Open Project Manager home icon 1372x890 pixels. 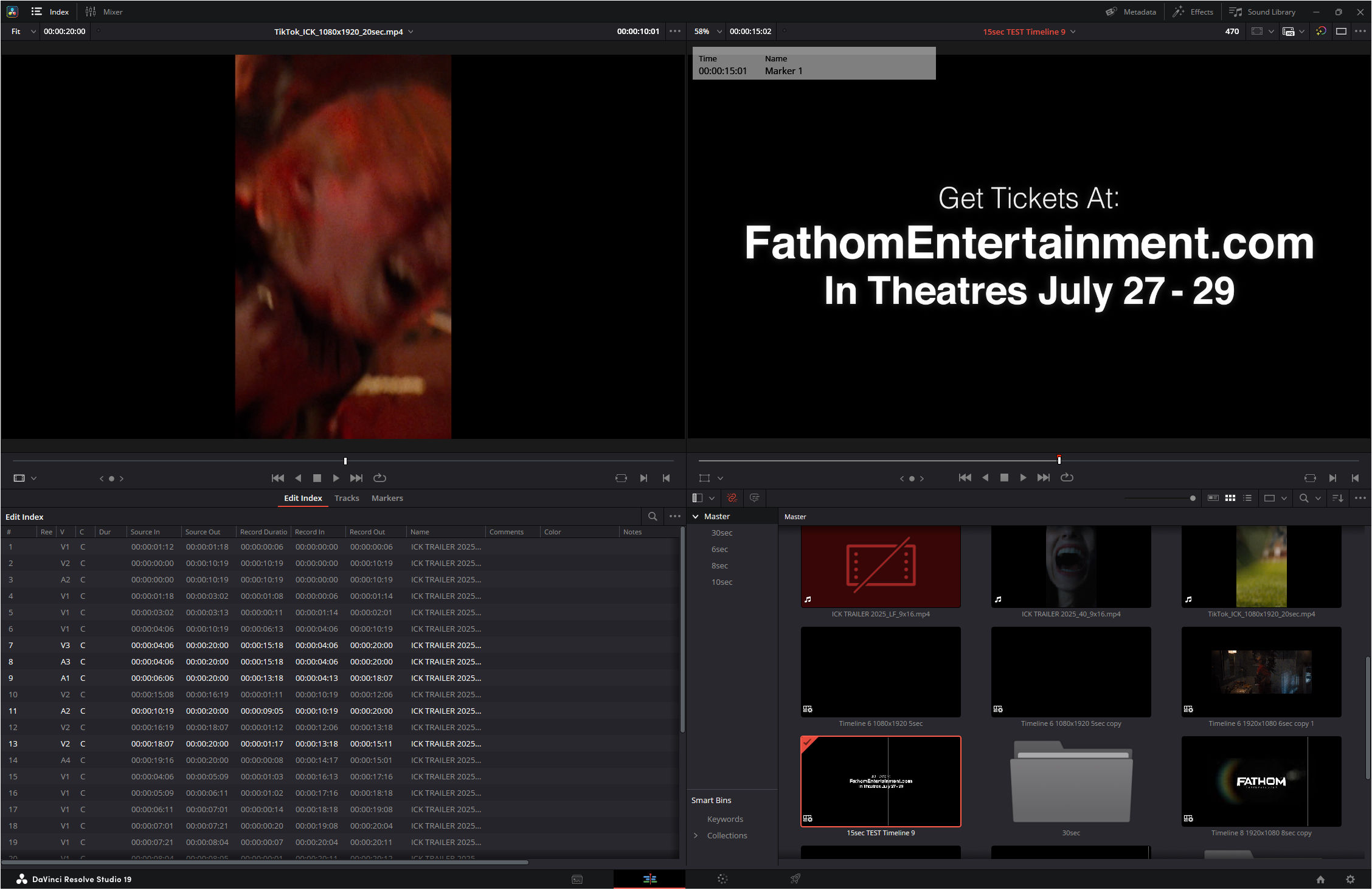1320,879
